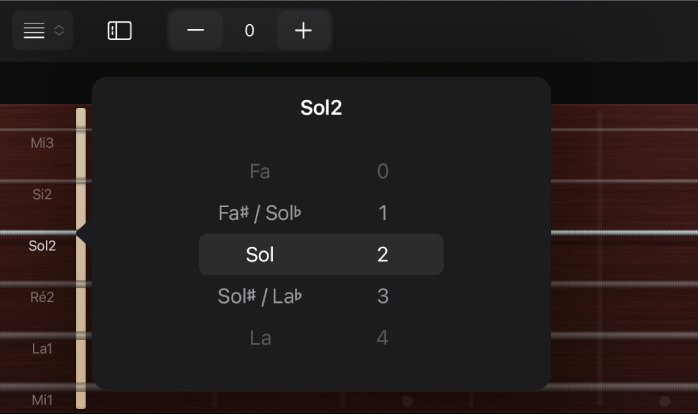
Task: Select the Mi3 string label
Action: [x=42, y=142]
